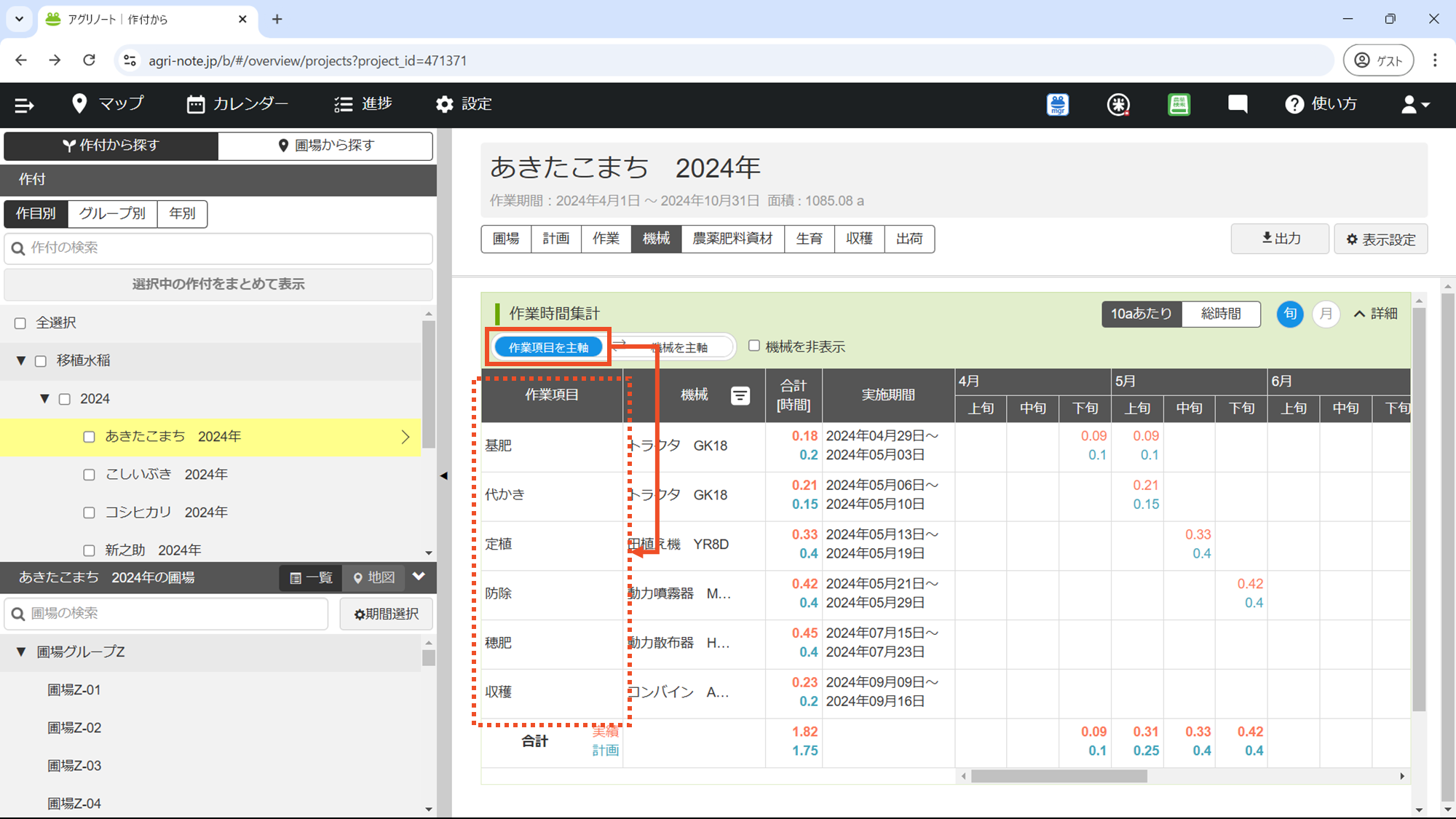
Task: Open the 作業 project tab
Action: pyautogui.click(x=606, y=239)
